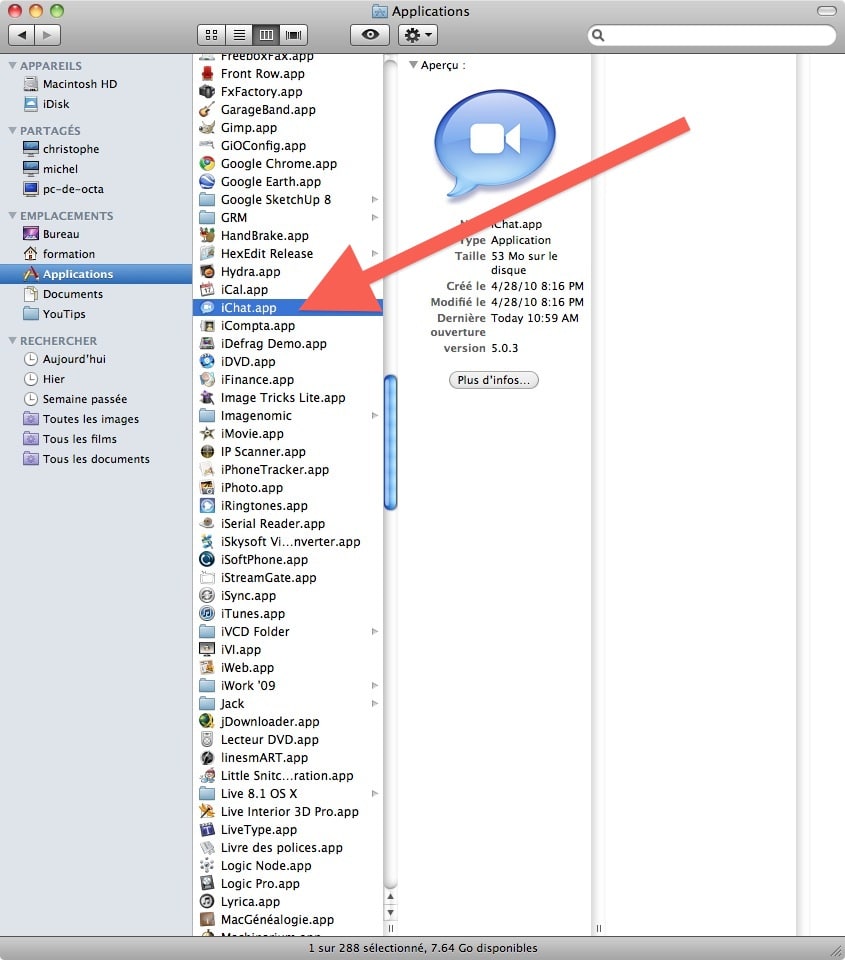
Task: Open the shared computer michel
Action: click(x=60, y=169)
